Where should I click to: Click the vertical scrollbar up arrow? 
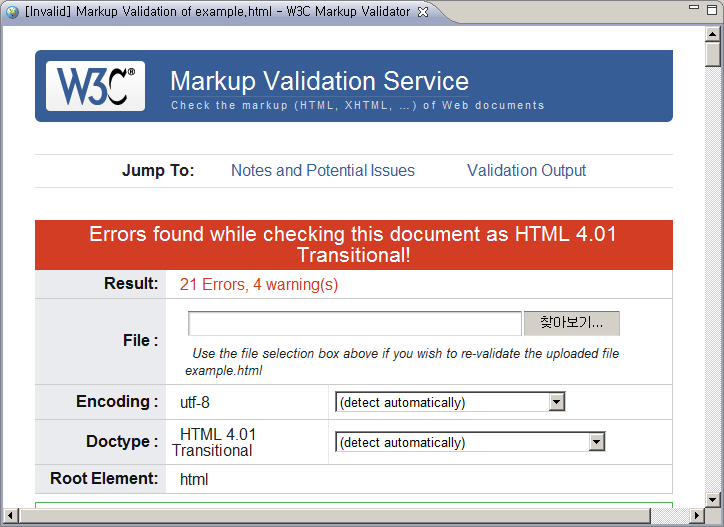712,33
